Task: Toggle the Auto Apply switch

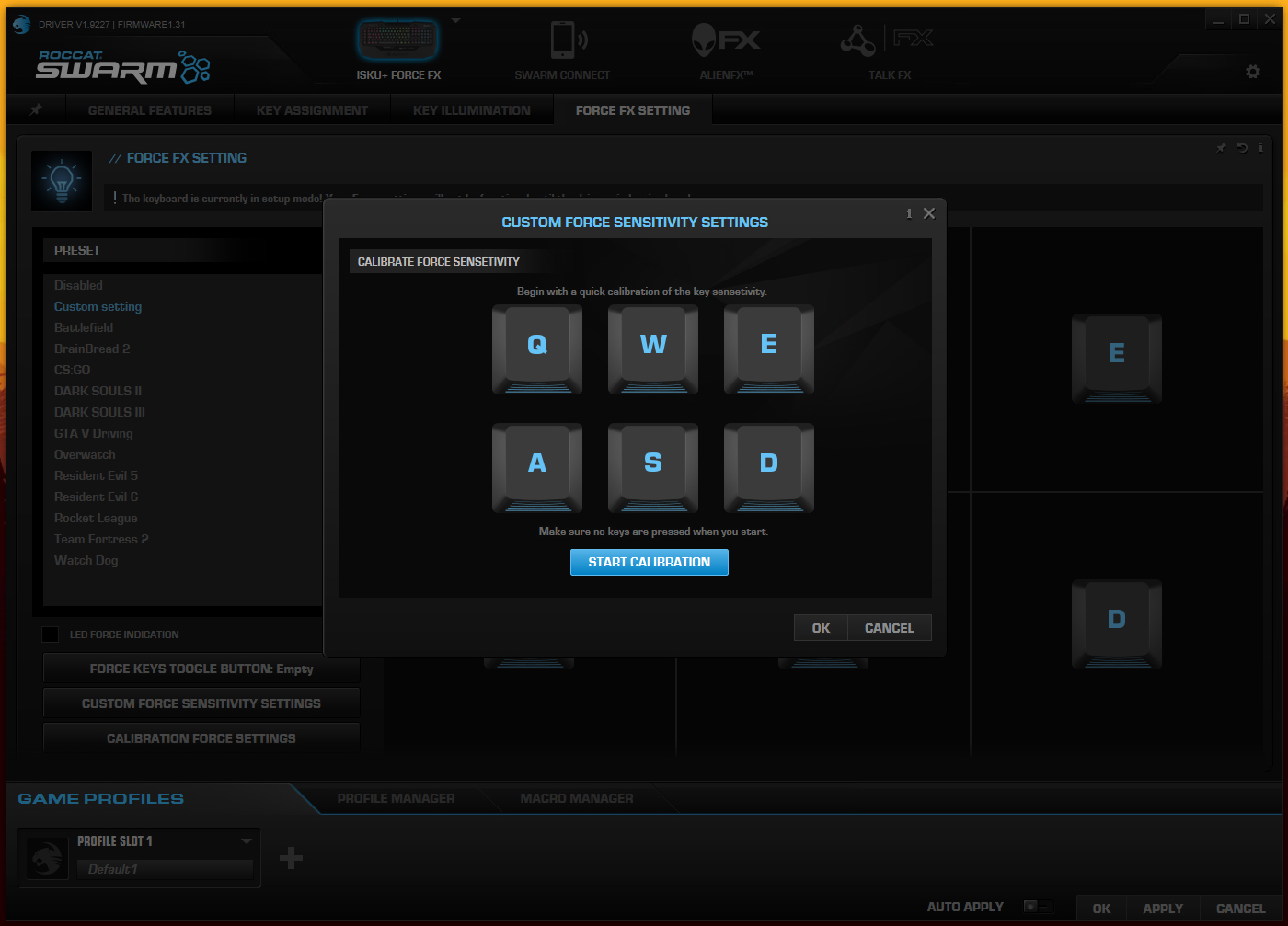Action: pos(1036,907)
